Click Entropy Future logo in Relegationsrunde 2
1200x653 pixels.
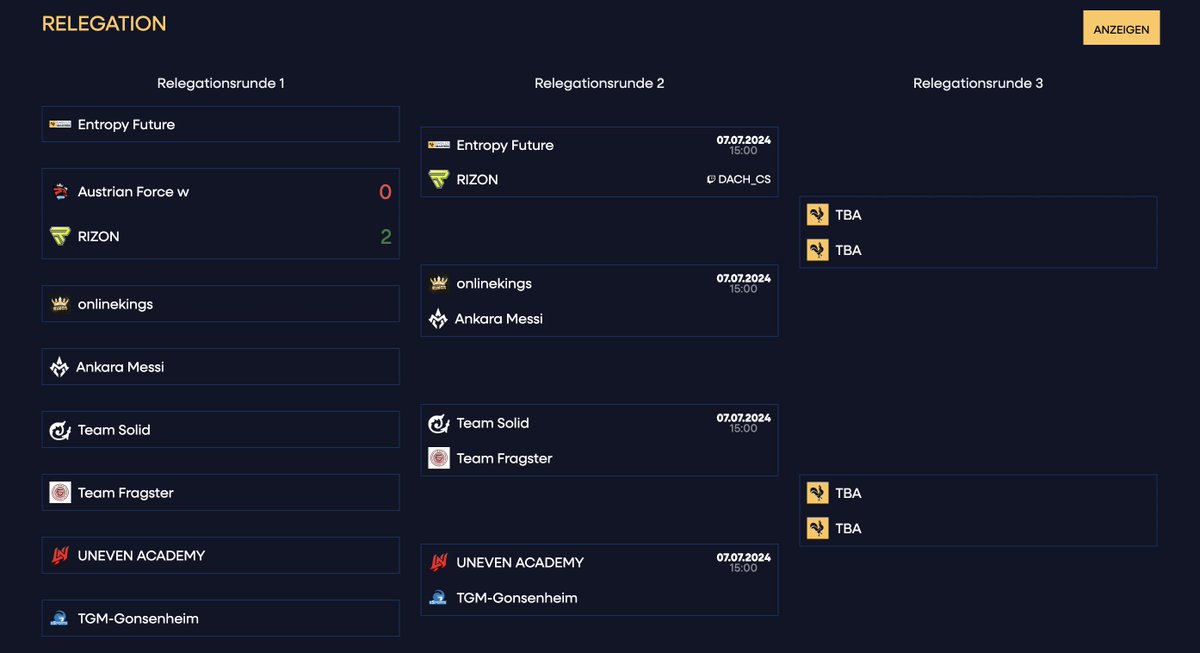(x=439, y=145)
